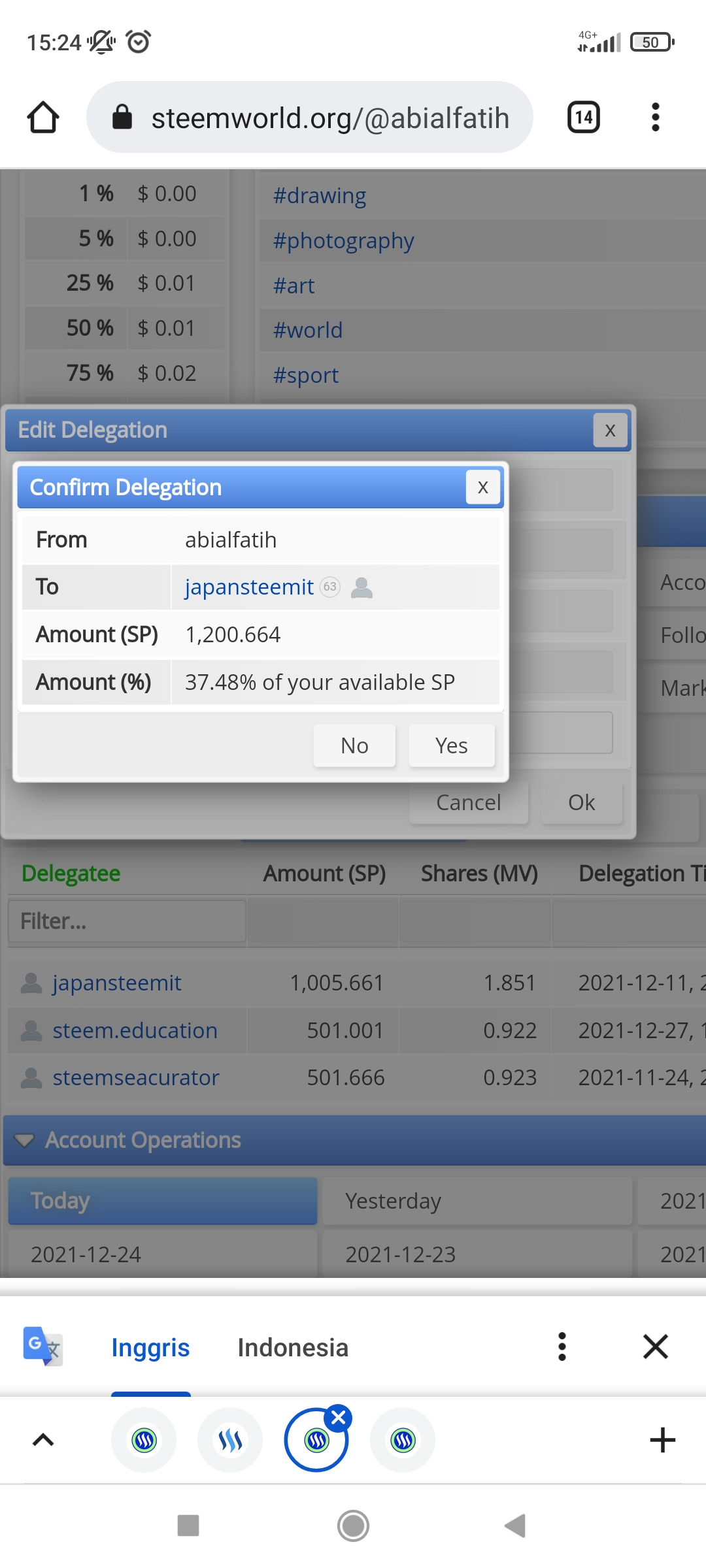Open steem.education delegatee link
This screenshot has width=706, height=1568.
[x=135, y=1030]
